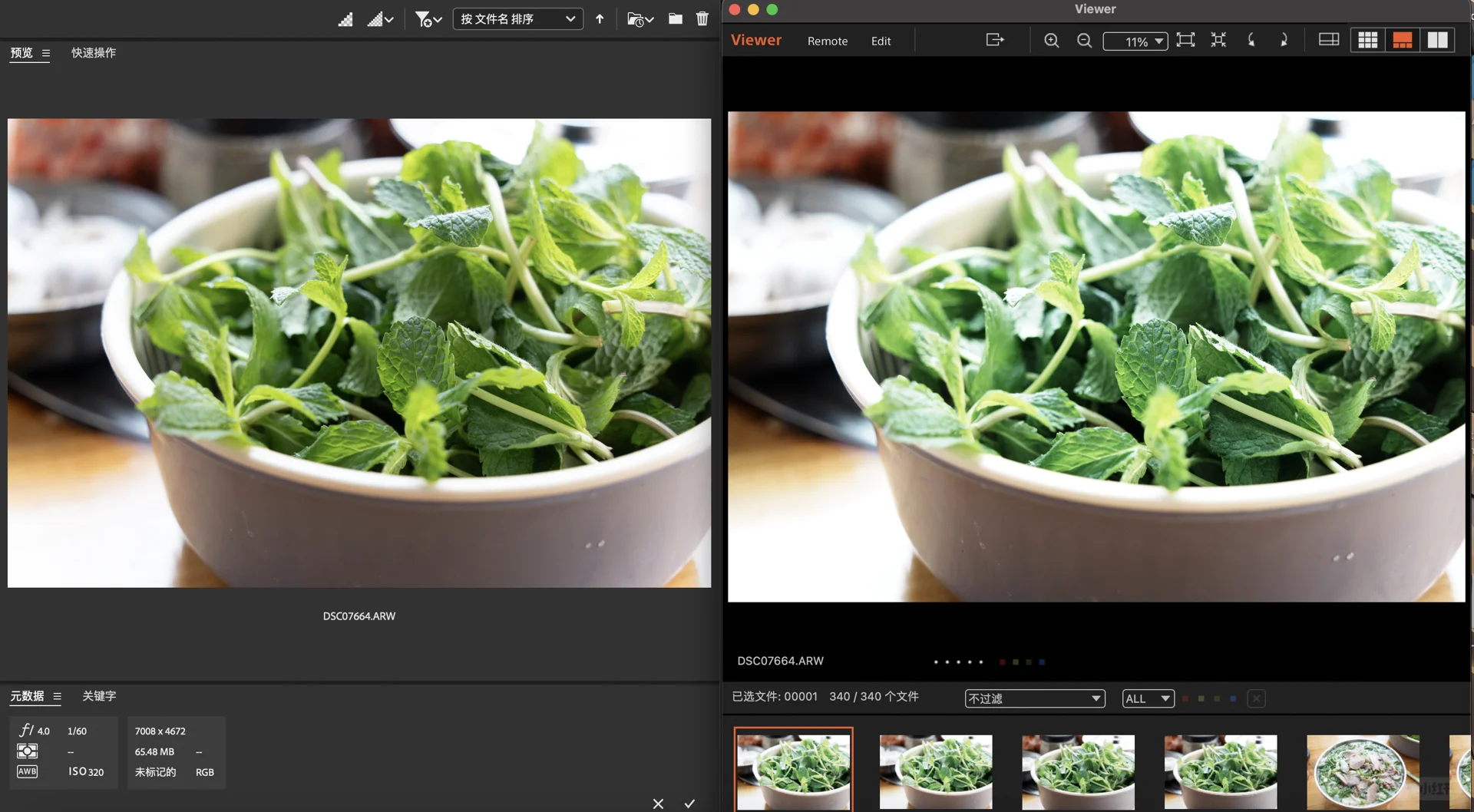Switch to the 预览 panel tab
Image resolution: width=1474 pixels, height=812 pixels.
pyautogui.click(x=21, y=53)
